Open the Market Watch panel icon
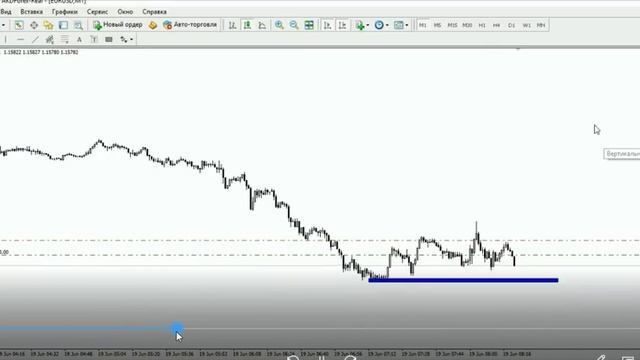 [x=19, y=25]
